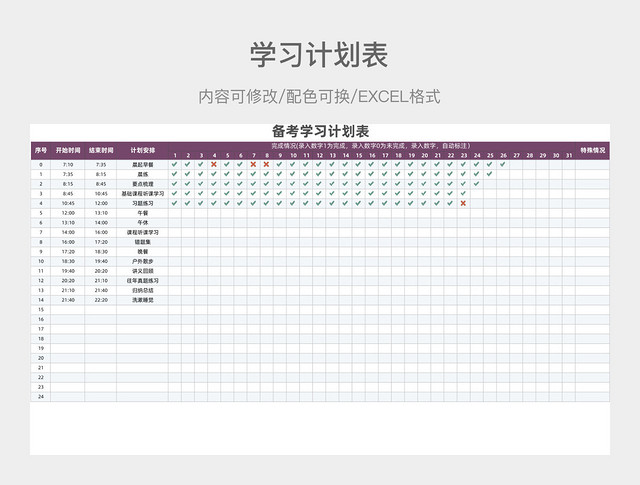Click the subtitle 内容可修改/配色可换/EXCEL格式

point(320,97)
